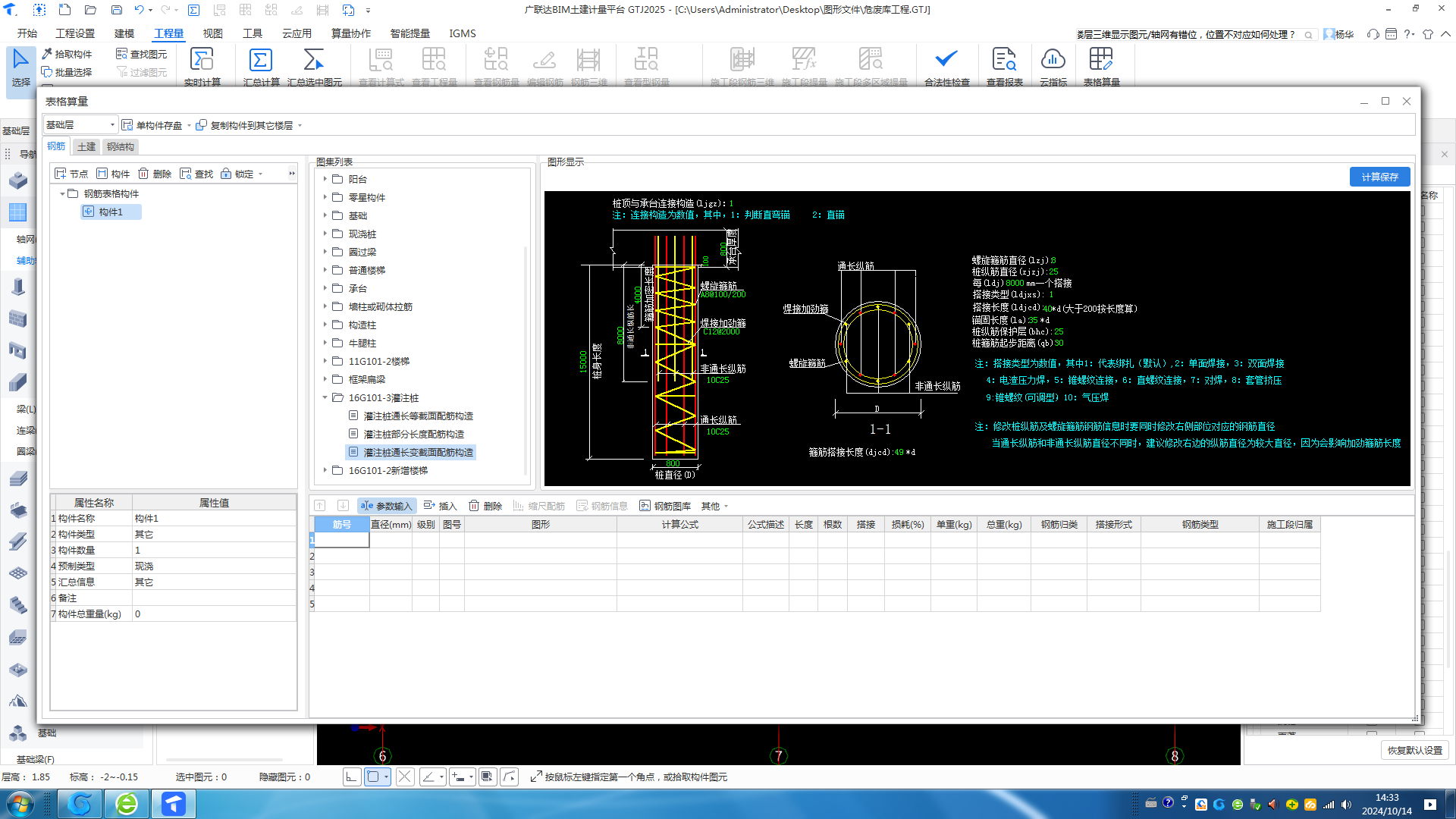1456x819 pixels.
Task: Click the undo arrow icon
Action: [x=139, y=10]
